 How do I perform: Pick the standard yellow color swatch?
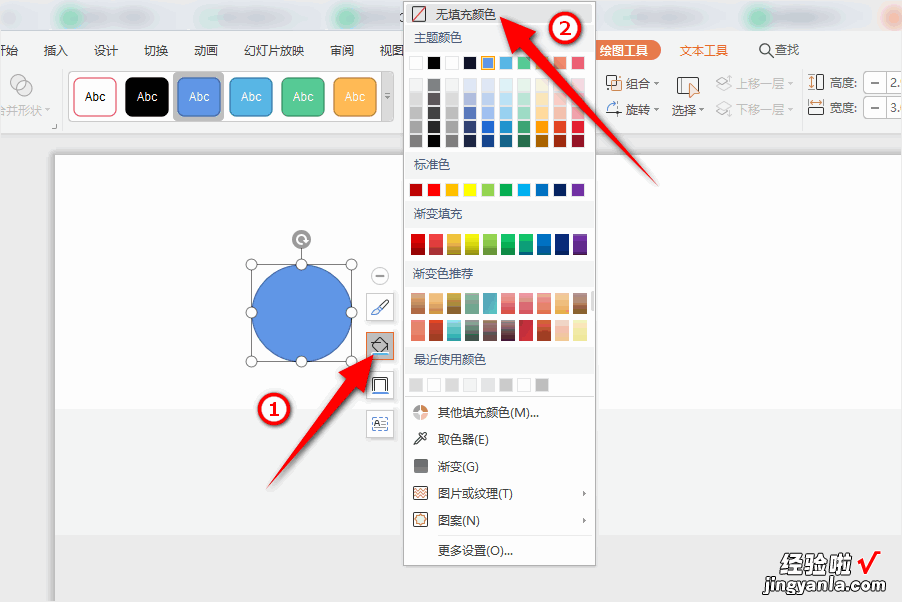(470, 190)
